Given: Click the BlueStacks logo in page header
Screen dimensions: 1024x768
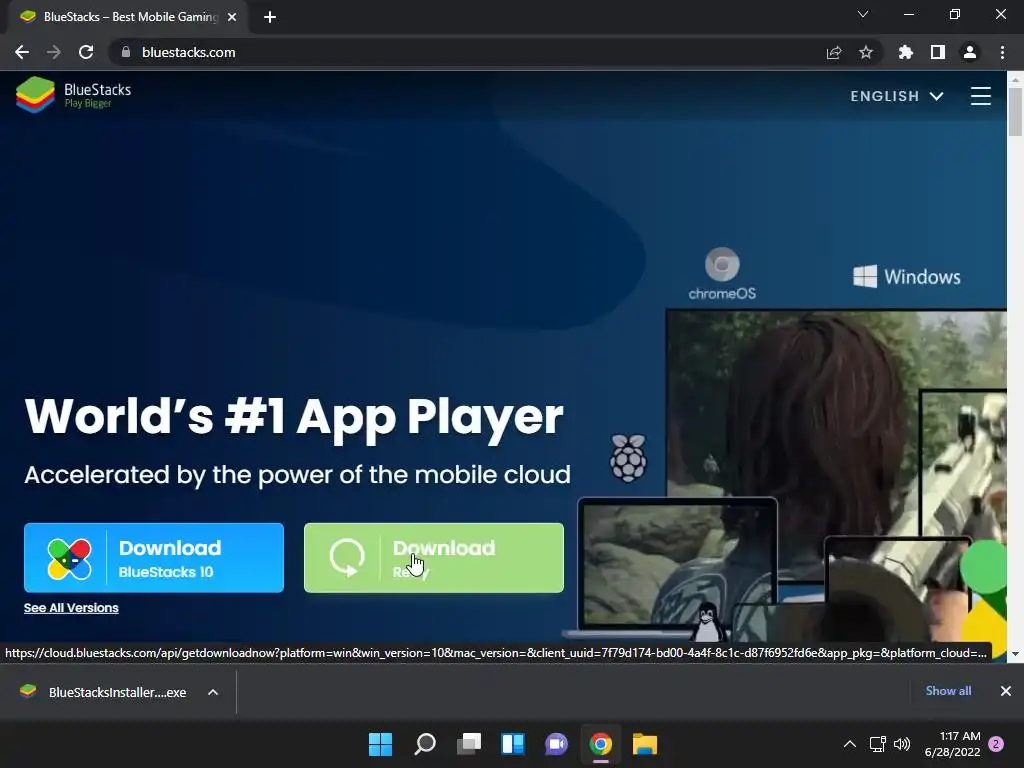Looking at the screenshot, I should (74, 95).
